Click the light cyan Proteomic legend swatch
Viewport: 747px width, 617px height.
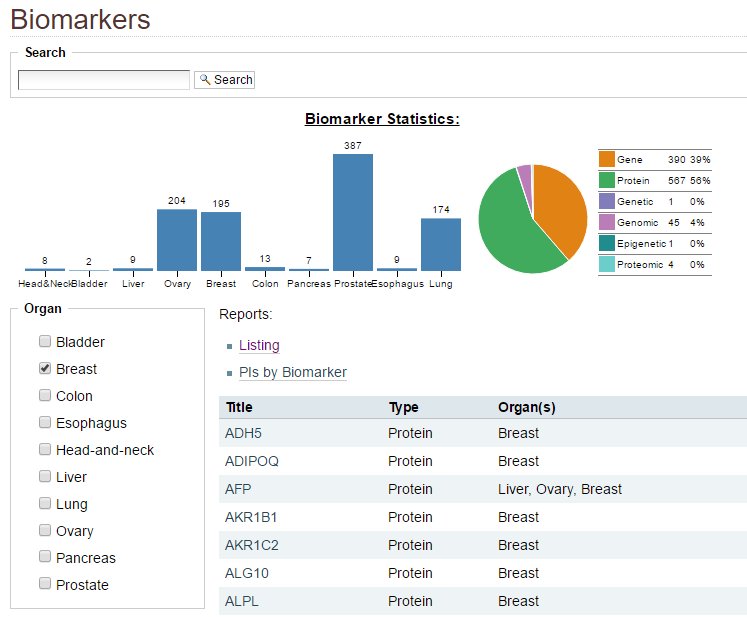click(606, 264)
